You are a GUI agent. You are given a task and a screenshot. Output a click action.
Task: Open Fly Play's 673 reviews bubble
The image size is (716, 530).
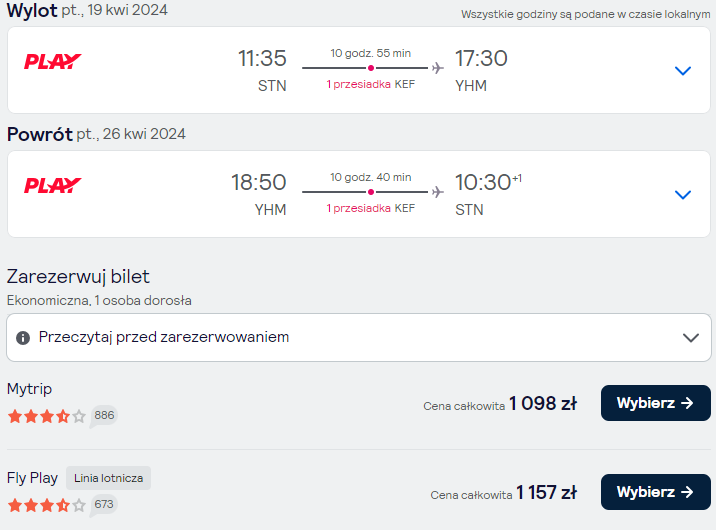click(104, 505)
